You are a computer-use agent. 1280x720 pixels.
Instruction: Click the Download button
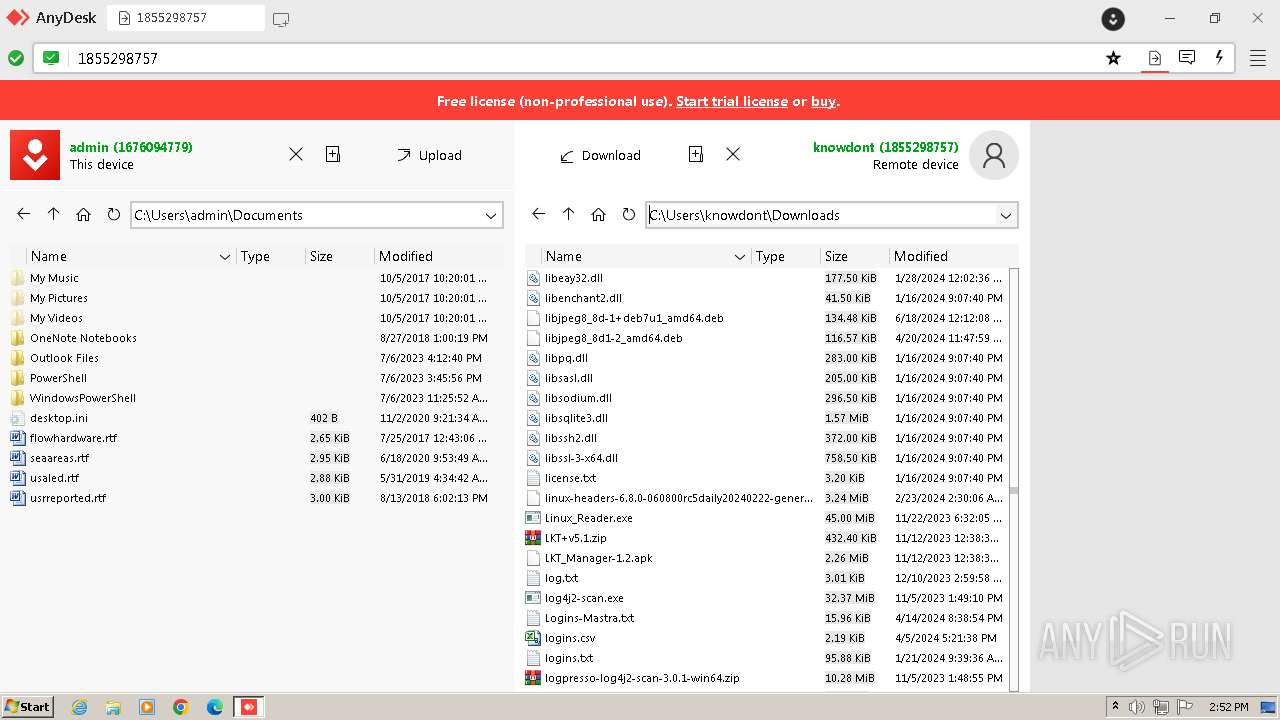pos(600,155)
